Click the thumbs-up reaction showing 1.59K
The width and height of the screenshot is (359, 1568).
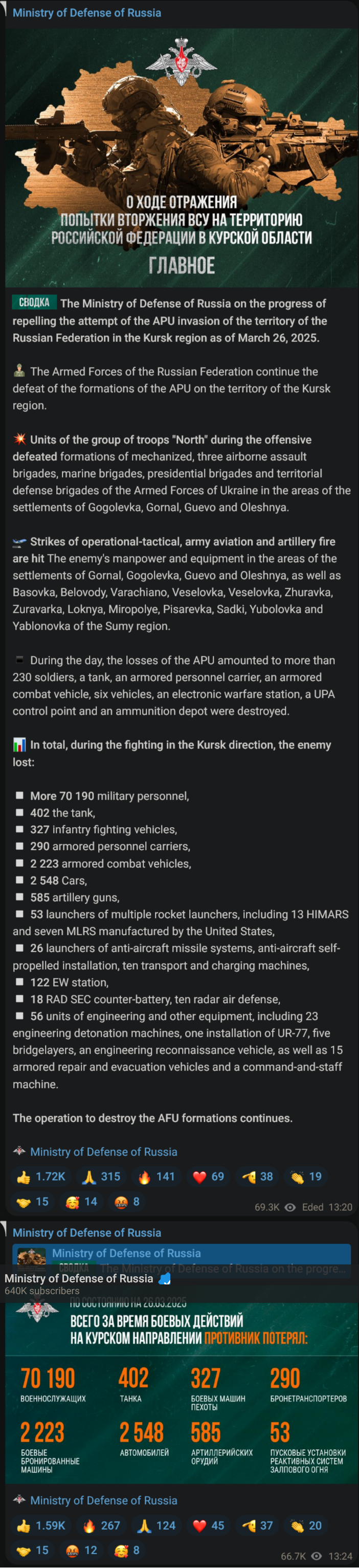tap(41, 1525)
